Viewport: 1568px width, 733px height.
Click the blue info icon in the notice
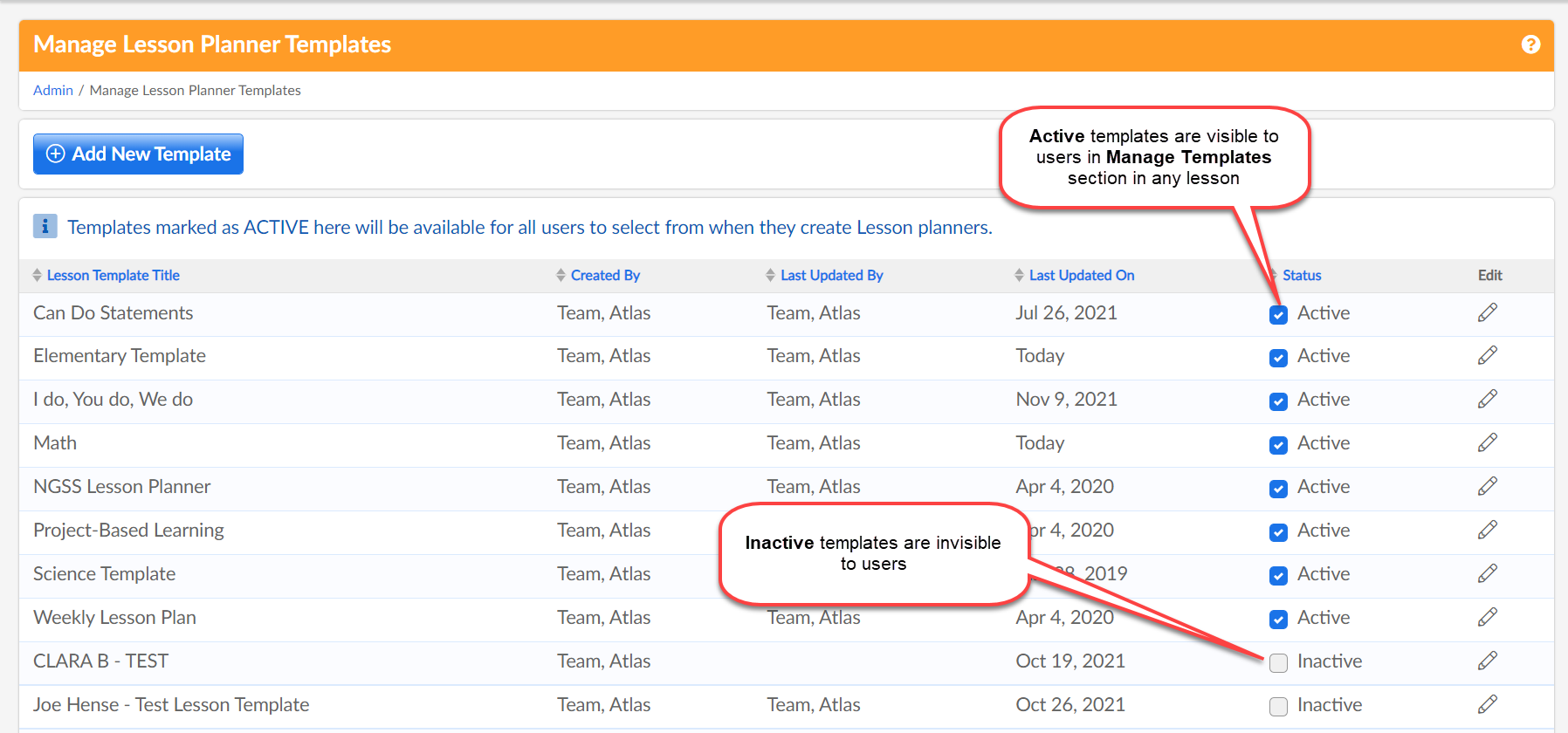[x=45, y=226]
